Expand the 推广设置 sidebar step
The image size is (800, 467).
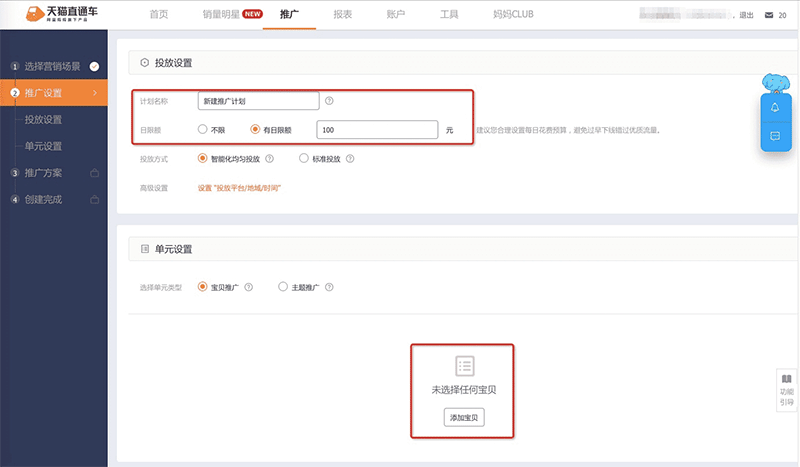[54, 93]
